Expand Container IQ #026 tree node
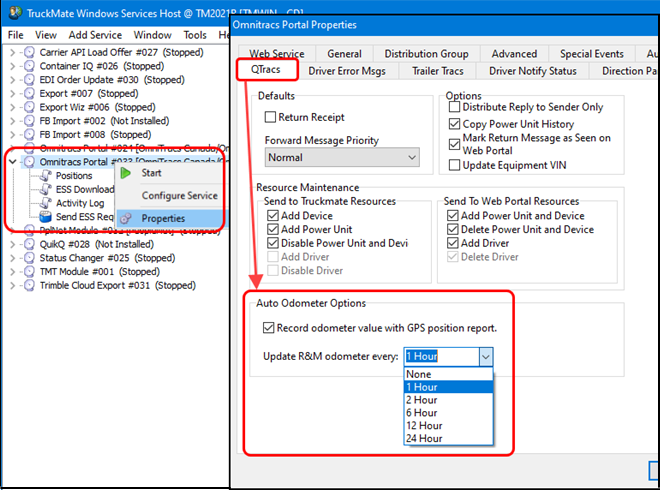Image resolution: width=660 pixels, height=490 pixels. [12, 66]
